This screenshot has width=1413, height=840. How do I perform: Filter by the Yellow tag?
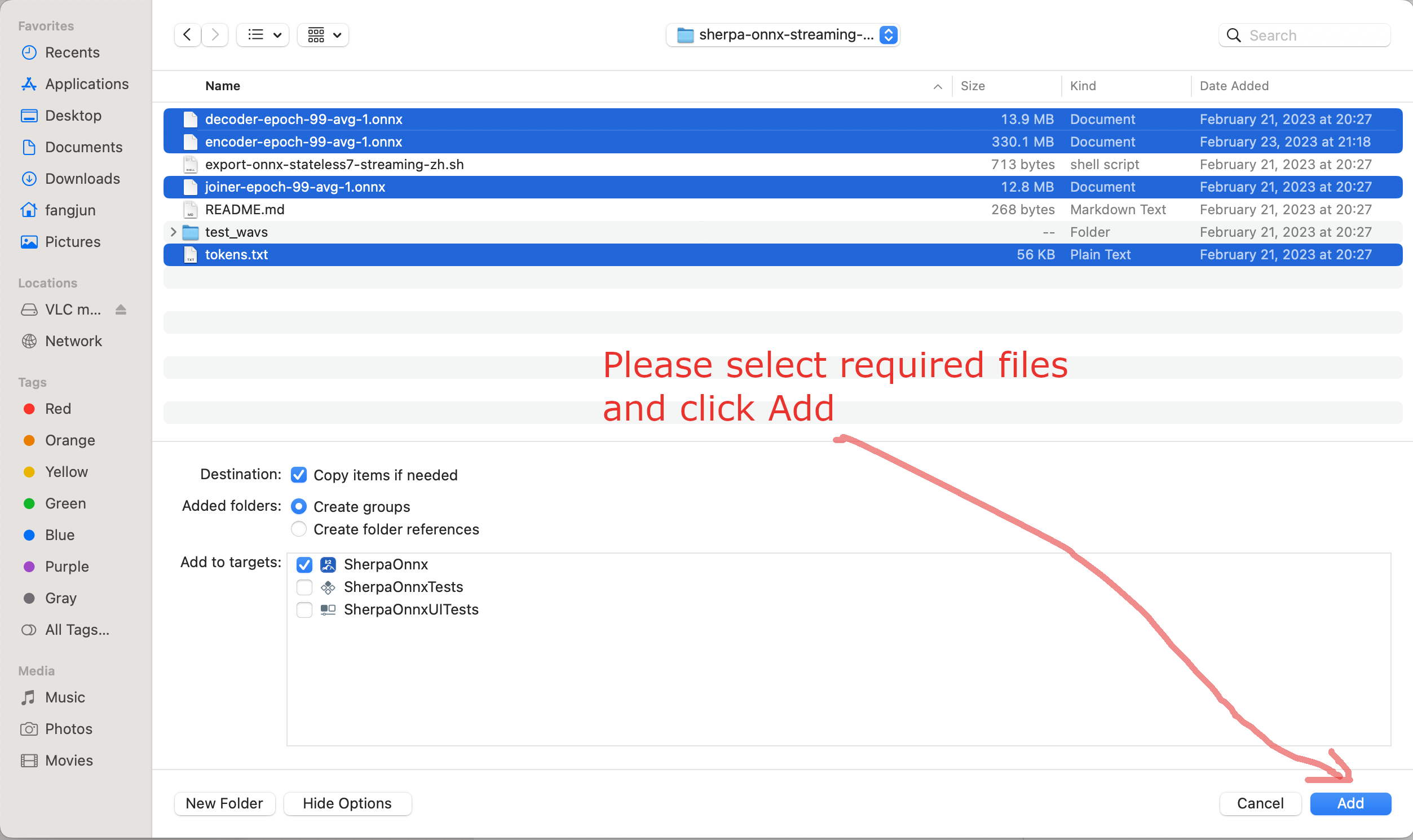(55, 472)
